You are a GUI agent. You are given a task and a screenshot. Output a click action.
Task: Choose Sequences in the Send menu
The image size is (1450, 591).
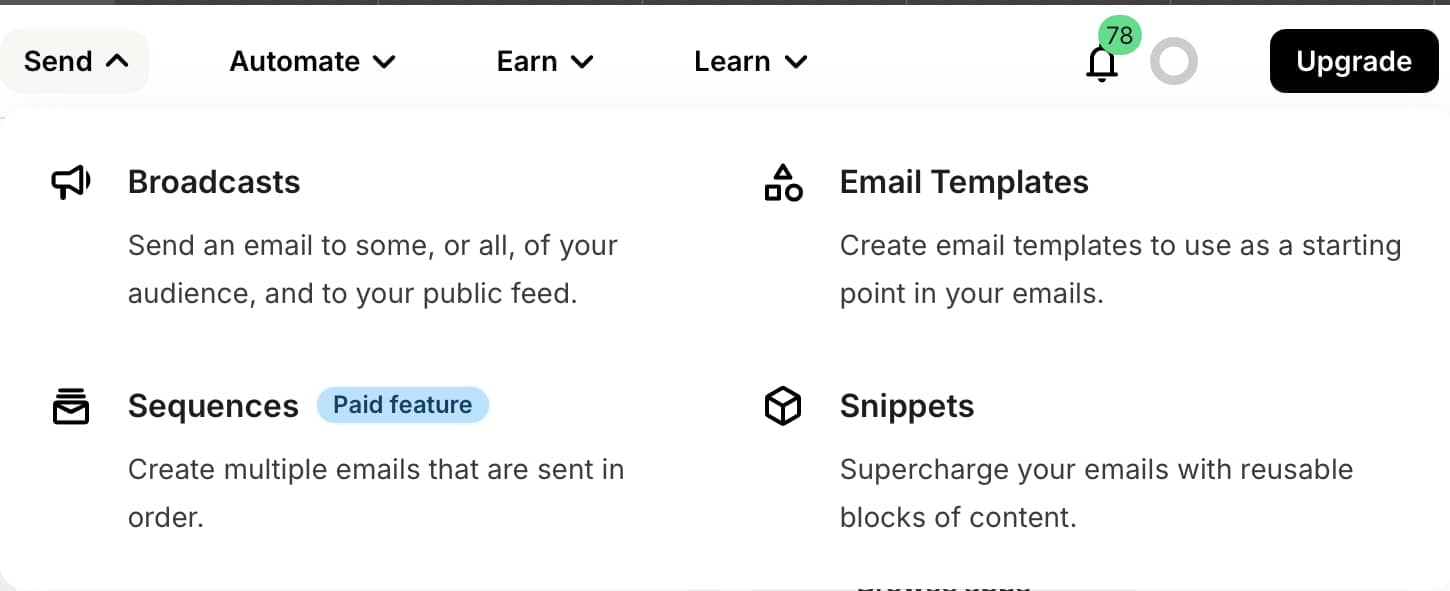213,406
